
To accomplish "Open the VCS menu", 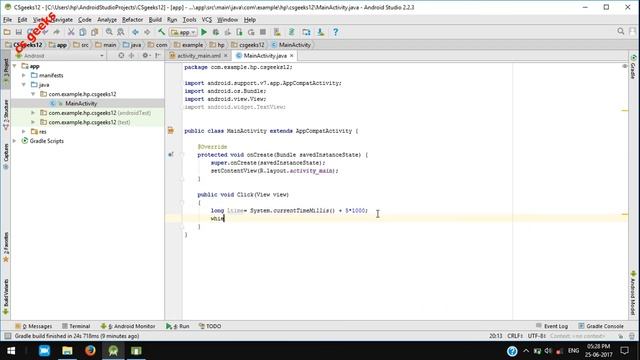I will [207, 20].
